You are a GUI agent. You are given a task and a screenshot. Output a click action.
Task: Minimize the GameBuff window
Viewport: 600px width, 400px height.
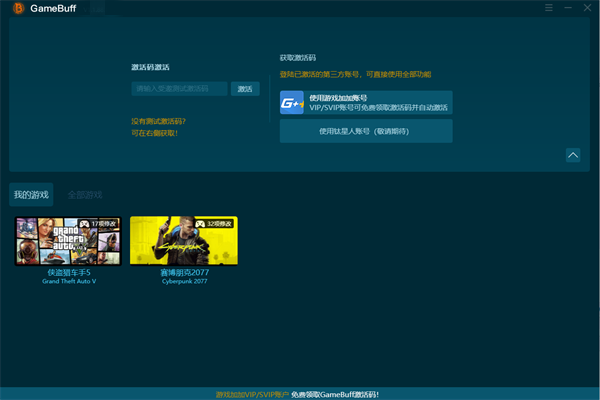pyautogui.click(x=567, y=8)
